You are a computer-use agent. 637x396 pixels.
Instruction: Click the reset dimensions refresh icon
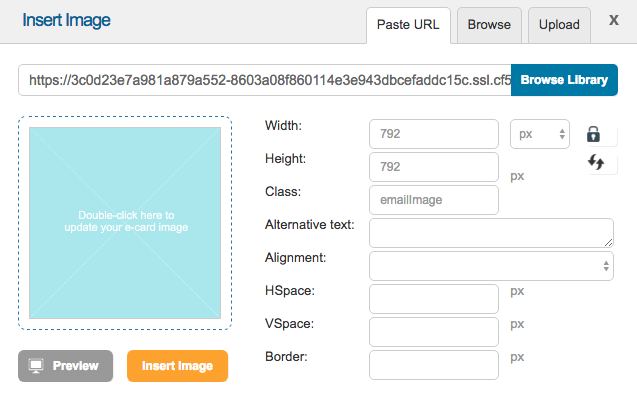[x=596, y=162]
